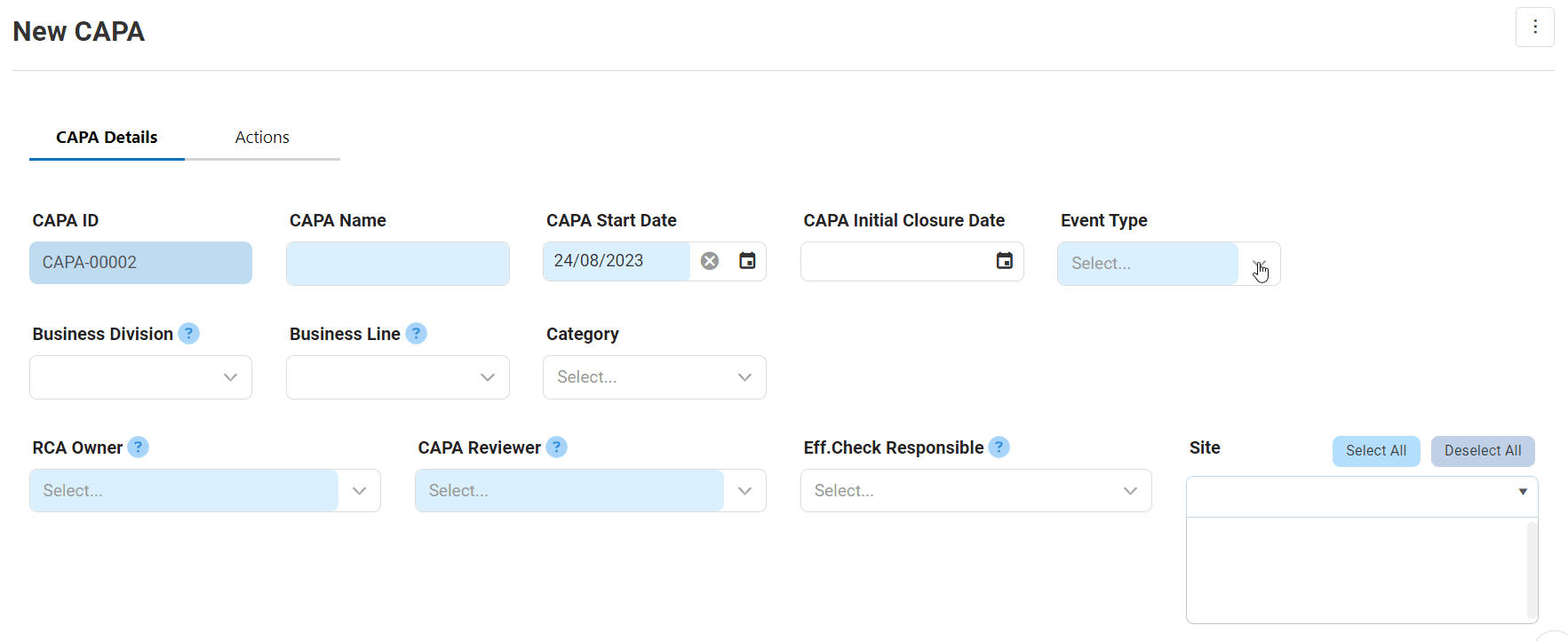Click into the CAPA Name field
The image size is (1568, 641).
tap(397, 264)
